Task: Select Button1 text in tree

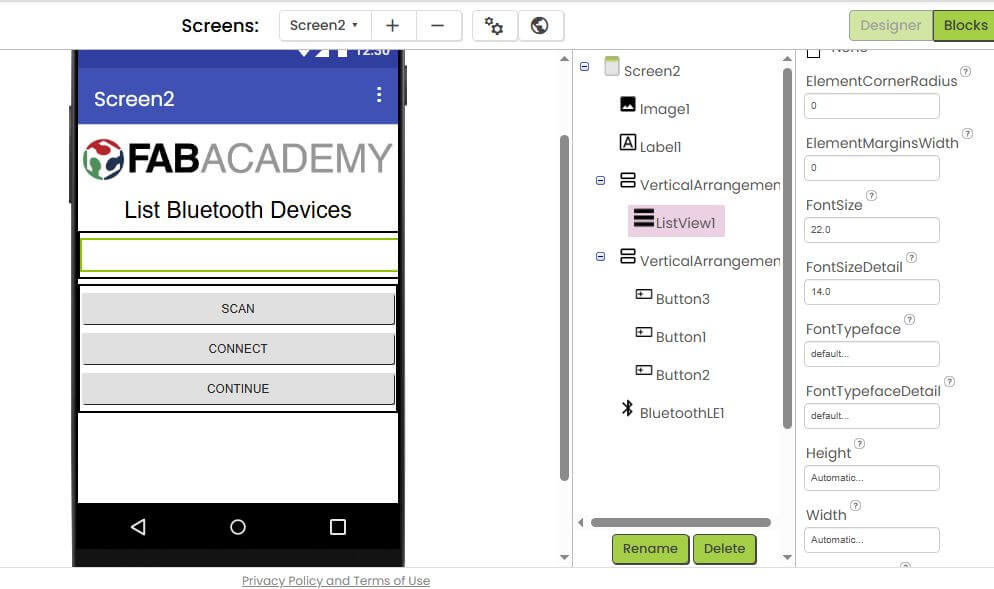Action: [x=681, y=337]
